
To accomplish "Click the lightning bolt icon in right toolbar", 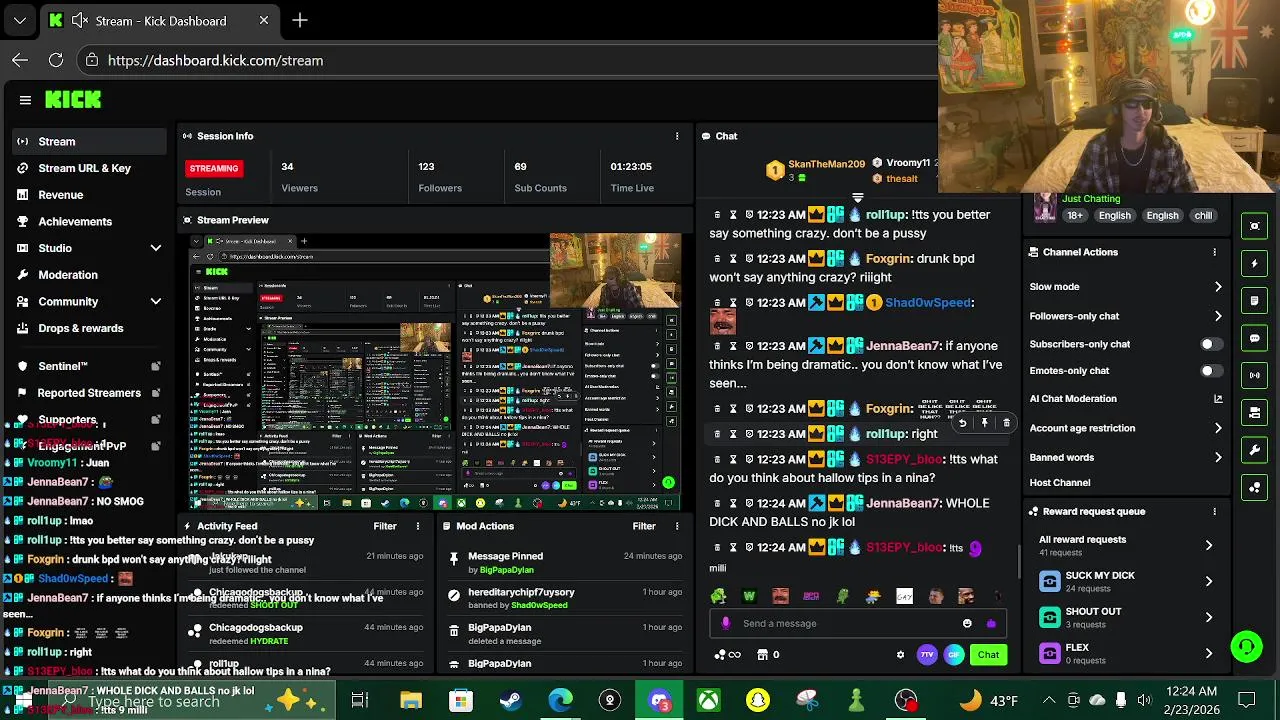I will (x=1255, y=264).
